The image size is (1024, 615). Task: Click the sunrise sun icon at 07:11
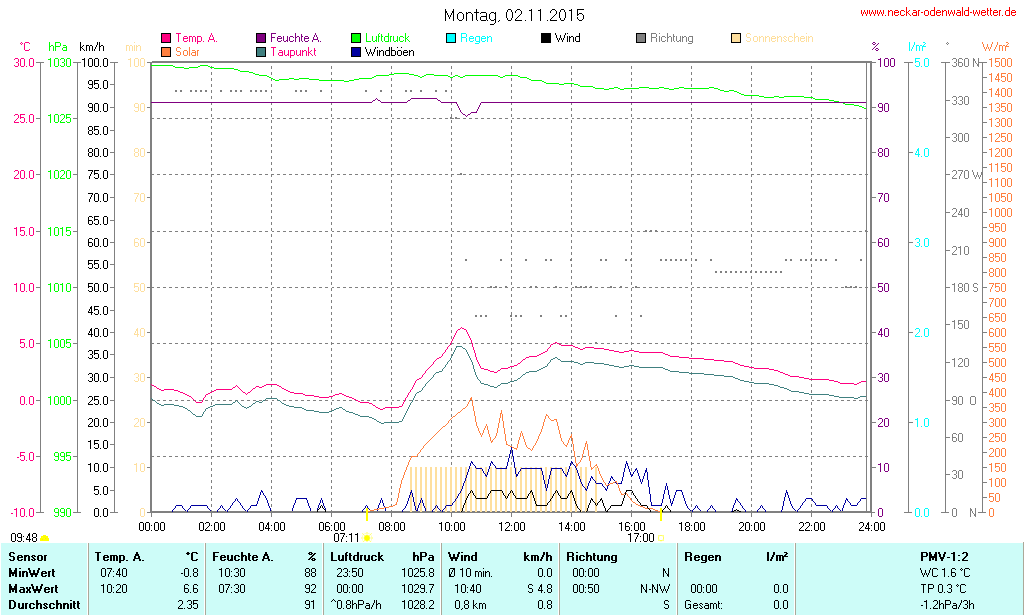(367, 537)
